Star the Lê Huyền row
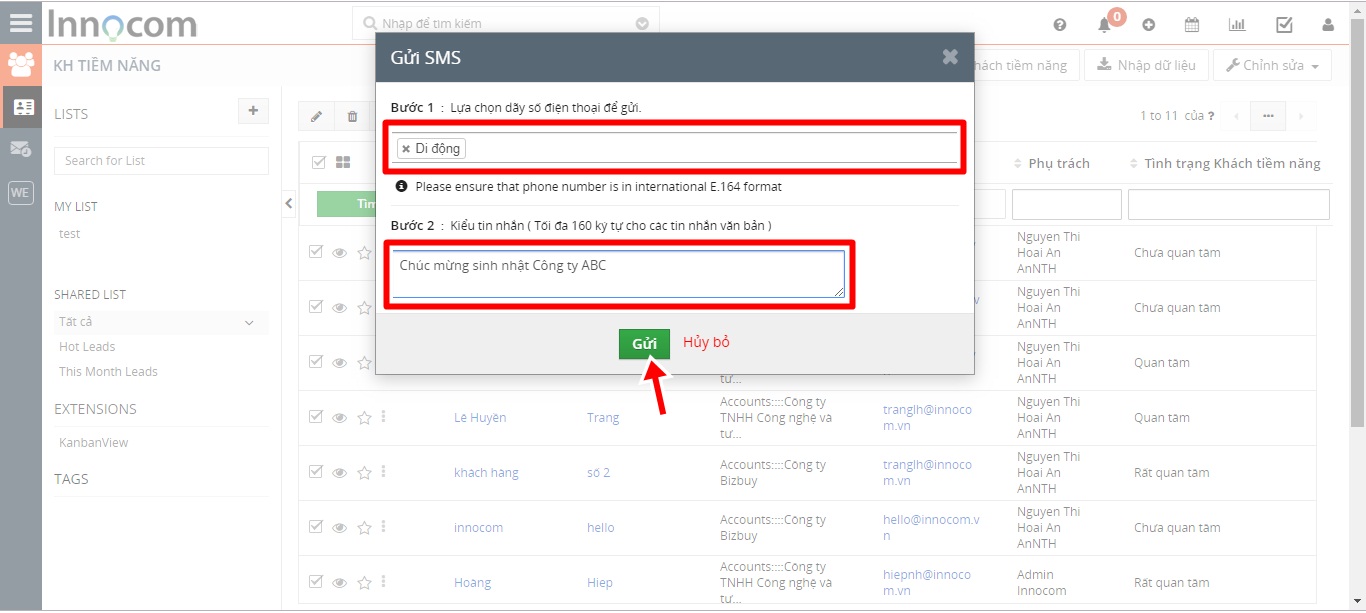This screenshot has width=1366, height=613. (x=364, y=418)
